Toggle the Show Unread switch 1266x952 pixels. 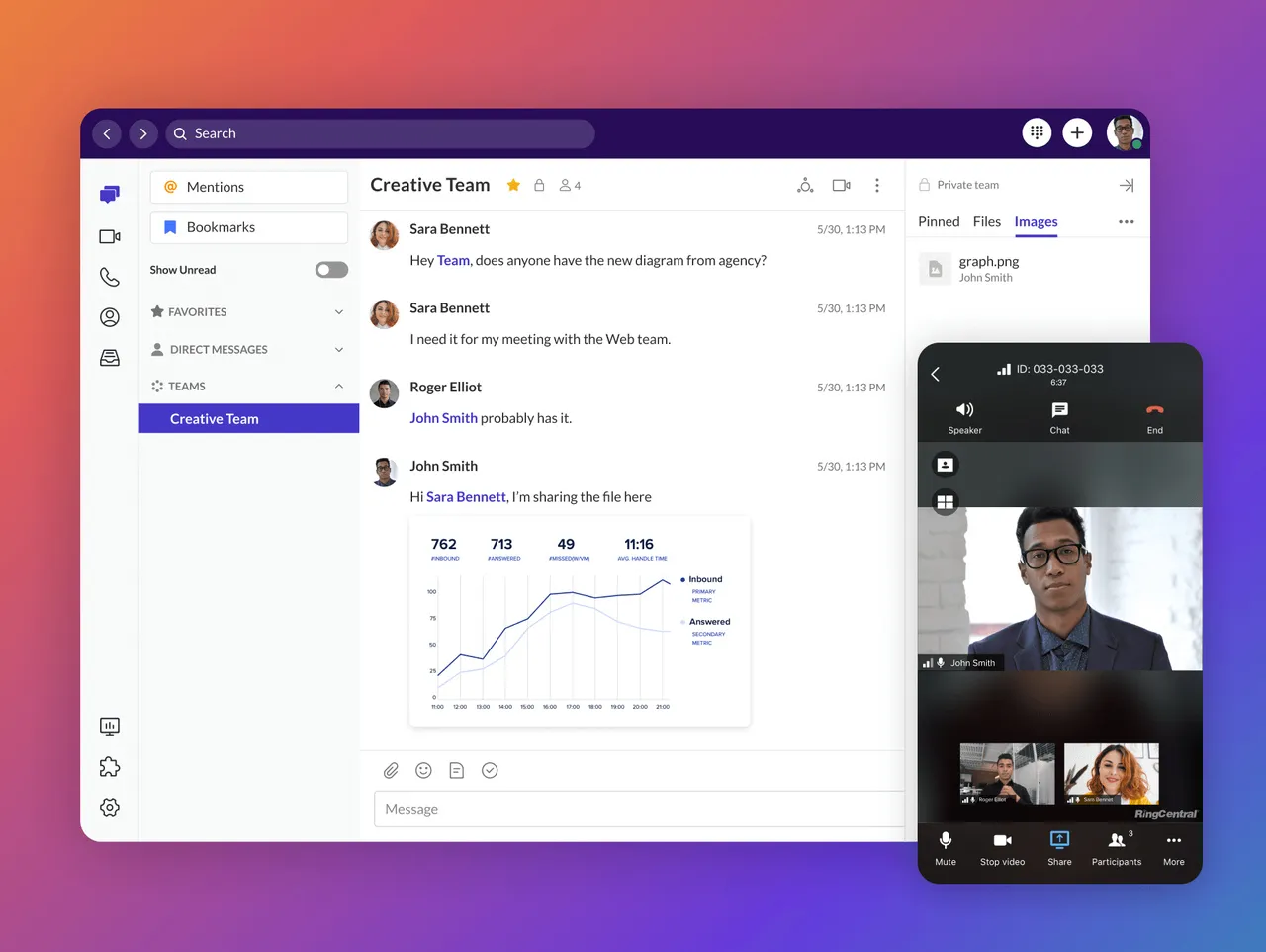(331, 270)
